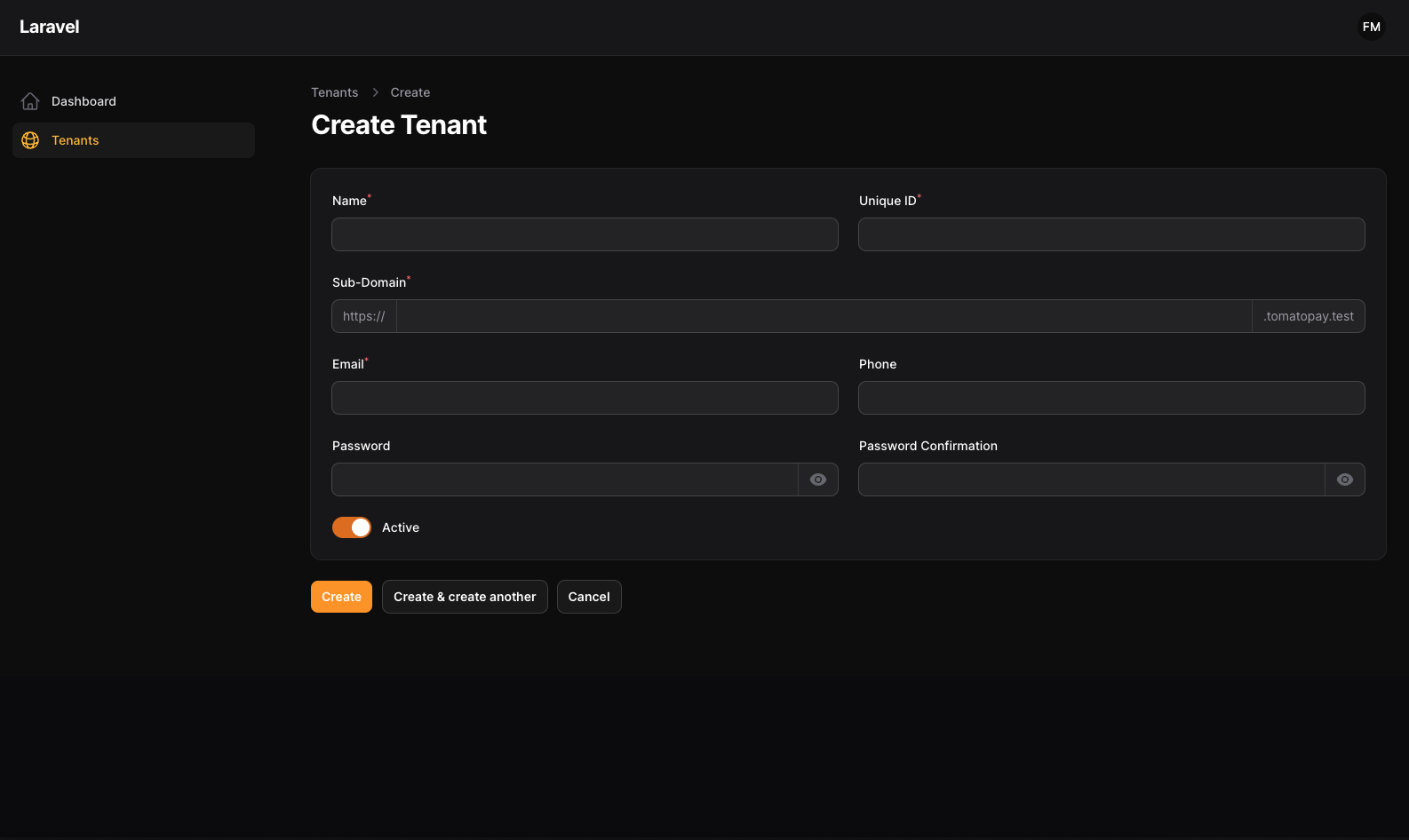Show password with the Password eye icon
Image resolution: width=1409 pixels, height=840 pixels.
[818, 479]
